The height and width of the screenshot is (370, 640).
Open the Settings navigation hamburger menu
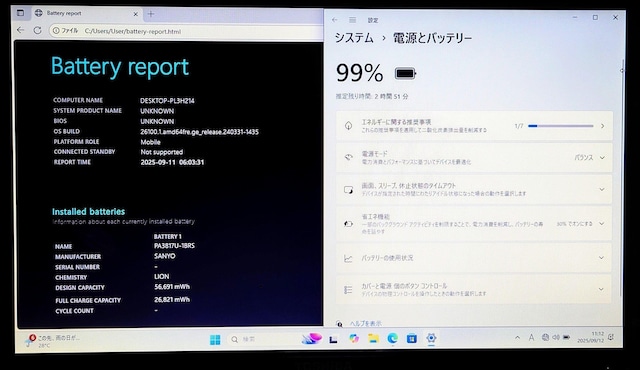click(352, 20)
